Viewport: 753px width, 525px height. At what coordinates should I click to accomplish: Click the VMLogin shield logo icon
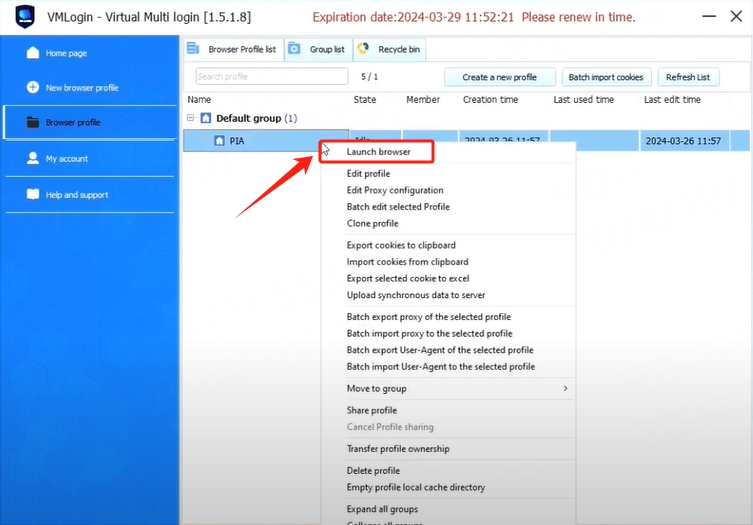point(25,17)
